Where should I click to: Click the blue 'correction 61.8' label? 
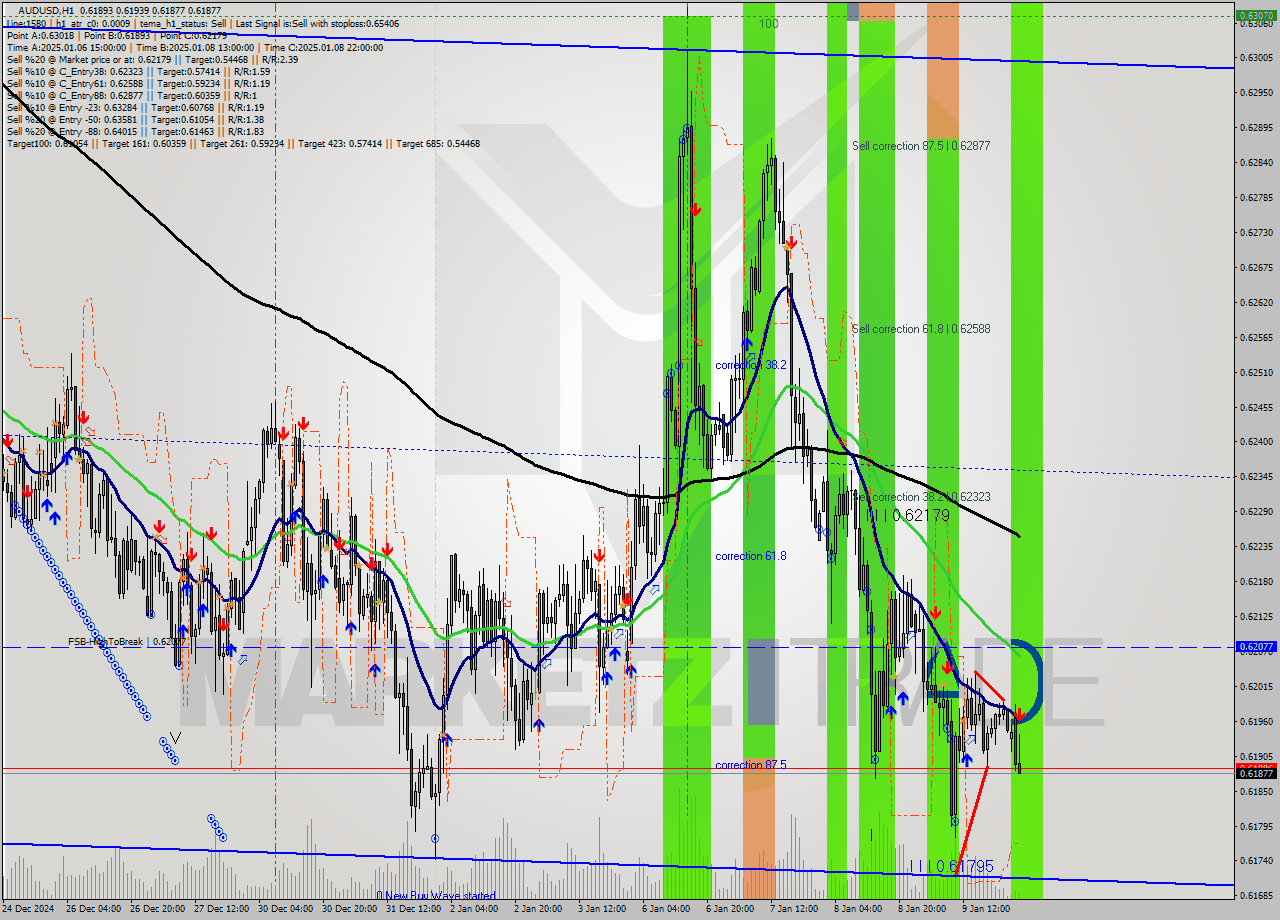(751, 556)
